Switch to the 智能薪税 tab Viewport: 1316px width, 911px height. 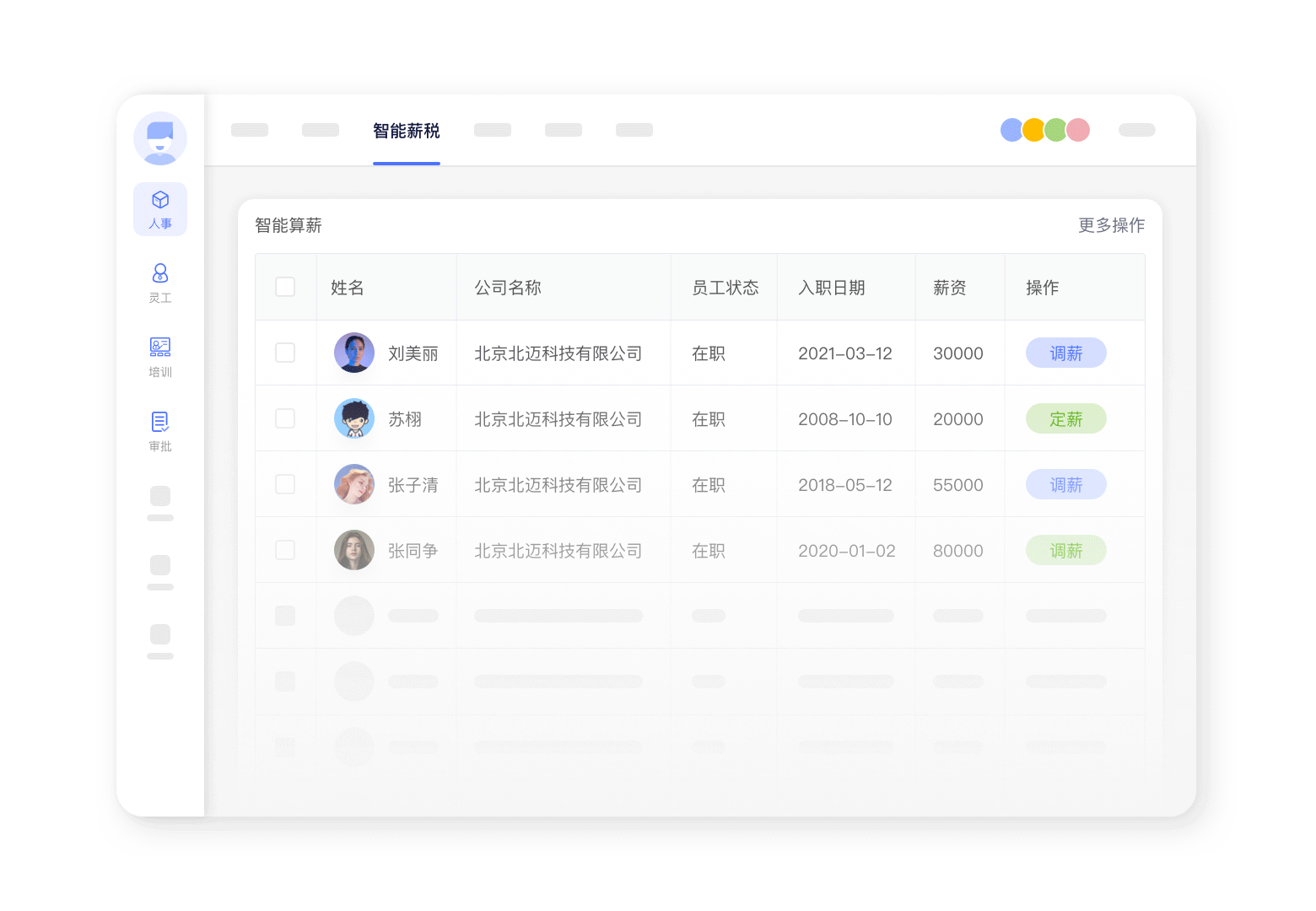click(x=407, y=131)
